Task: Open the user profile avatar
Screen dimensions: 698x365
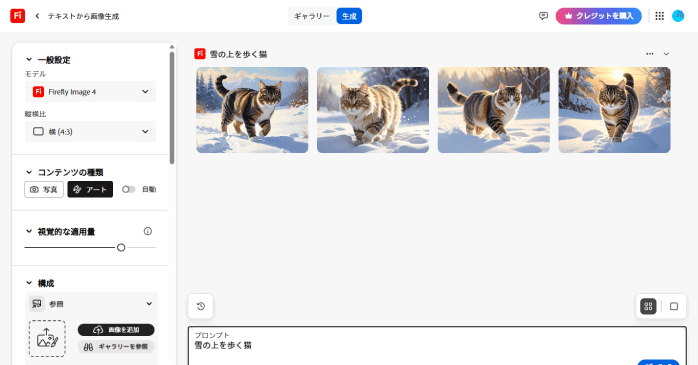Action: tap(678, 16)
